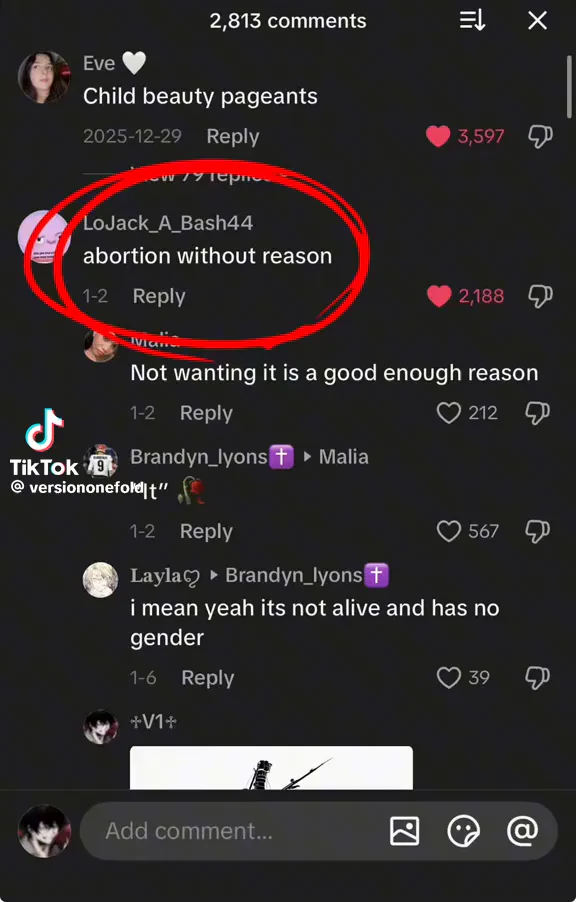Unlike Eve's comment with 3,597 likes
576x902 pixels.
pos(438,136)
